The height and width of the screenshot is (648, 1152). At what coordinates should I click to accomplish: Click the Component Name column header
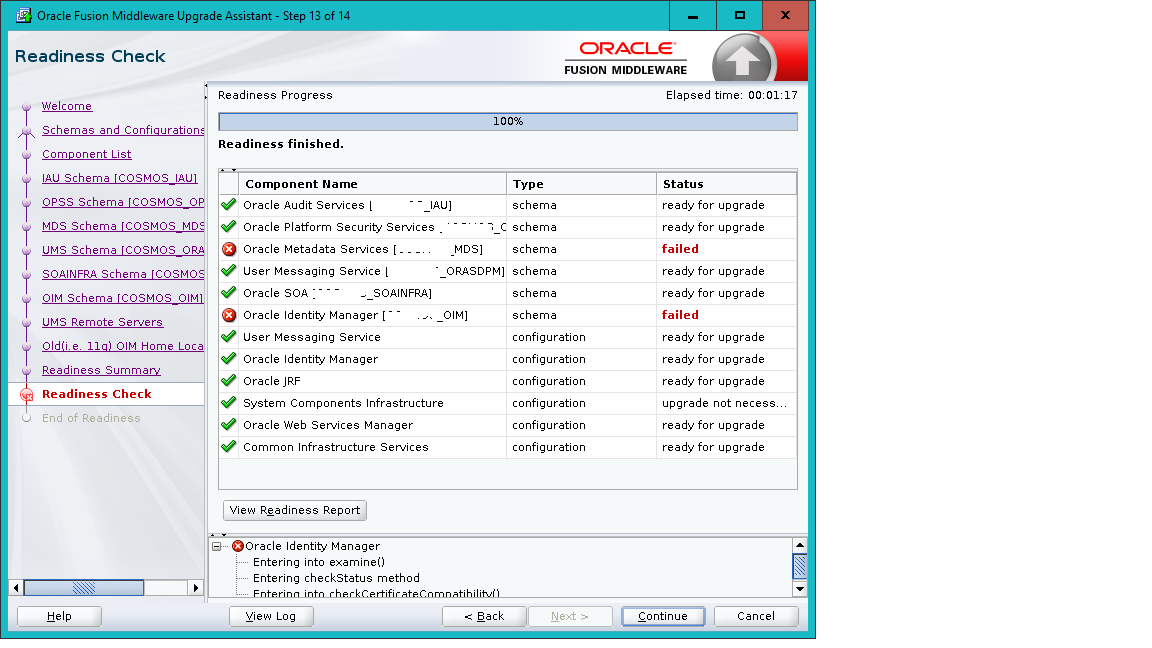coord(372,184)
